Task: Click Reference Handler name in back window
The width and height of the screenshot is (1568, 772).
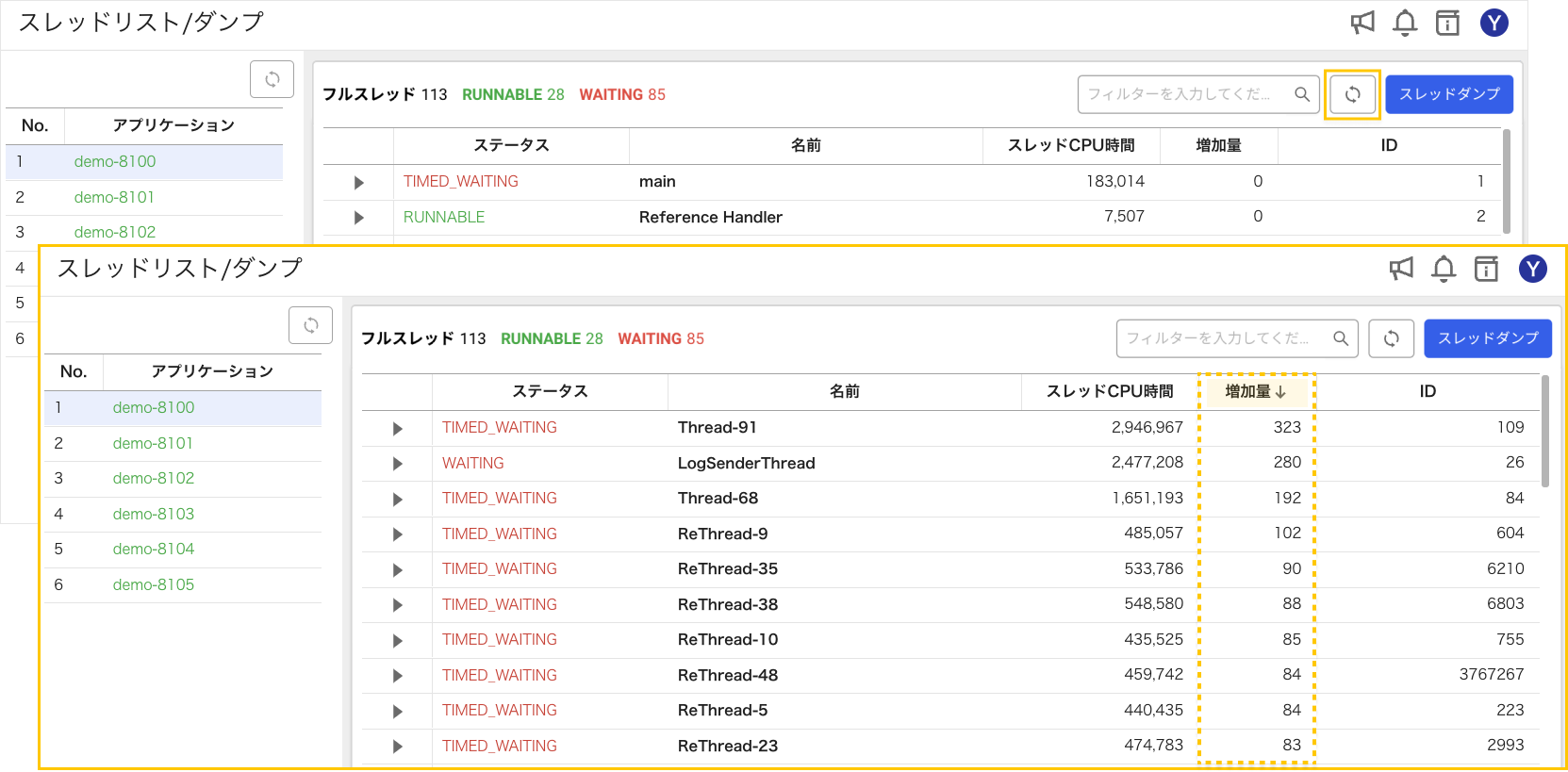Action: pos(711,217)
